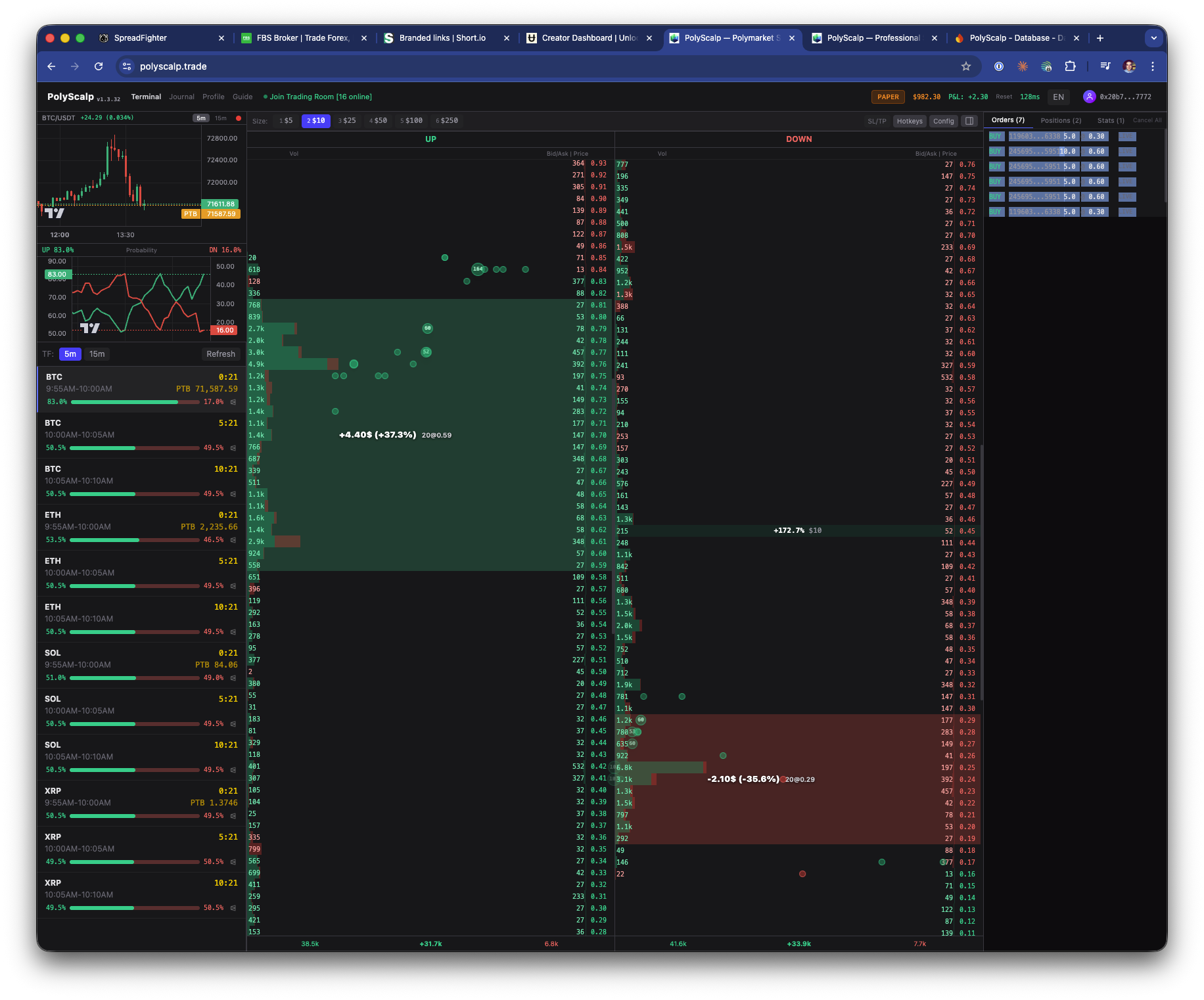Toggle TF to 15m in the markets sidebar
The width and height of the screenshot is (1204, 1000).
click(97, 354)
